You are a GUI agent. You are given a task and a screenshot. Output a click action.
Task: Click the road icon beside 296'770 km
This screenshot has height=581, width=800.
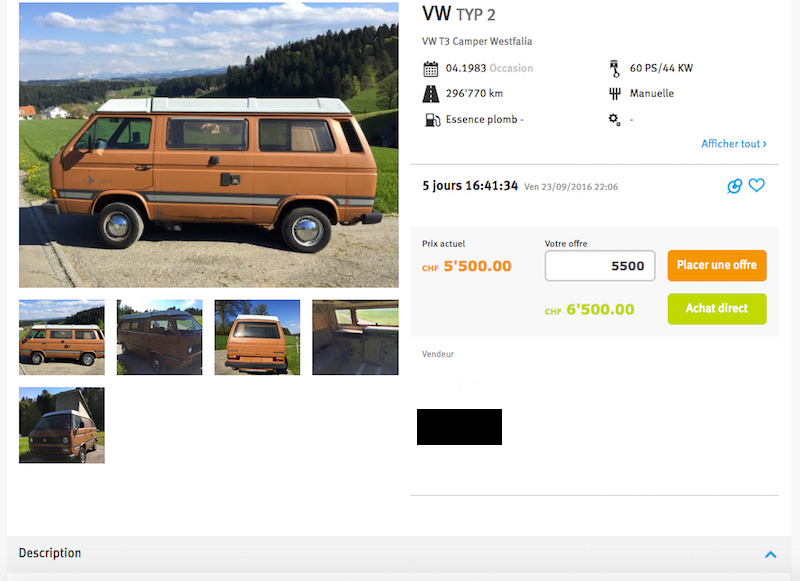(x=431, y=94)
